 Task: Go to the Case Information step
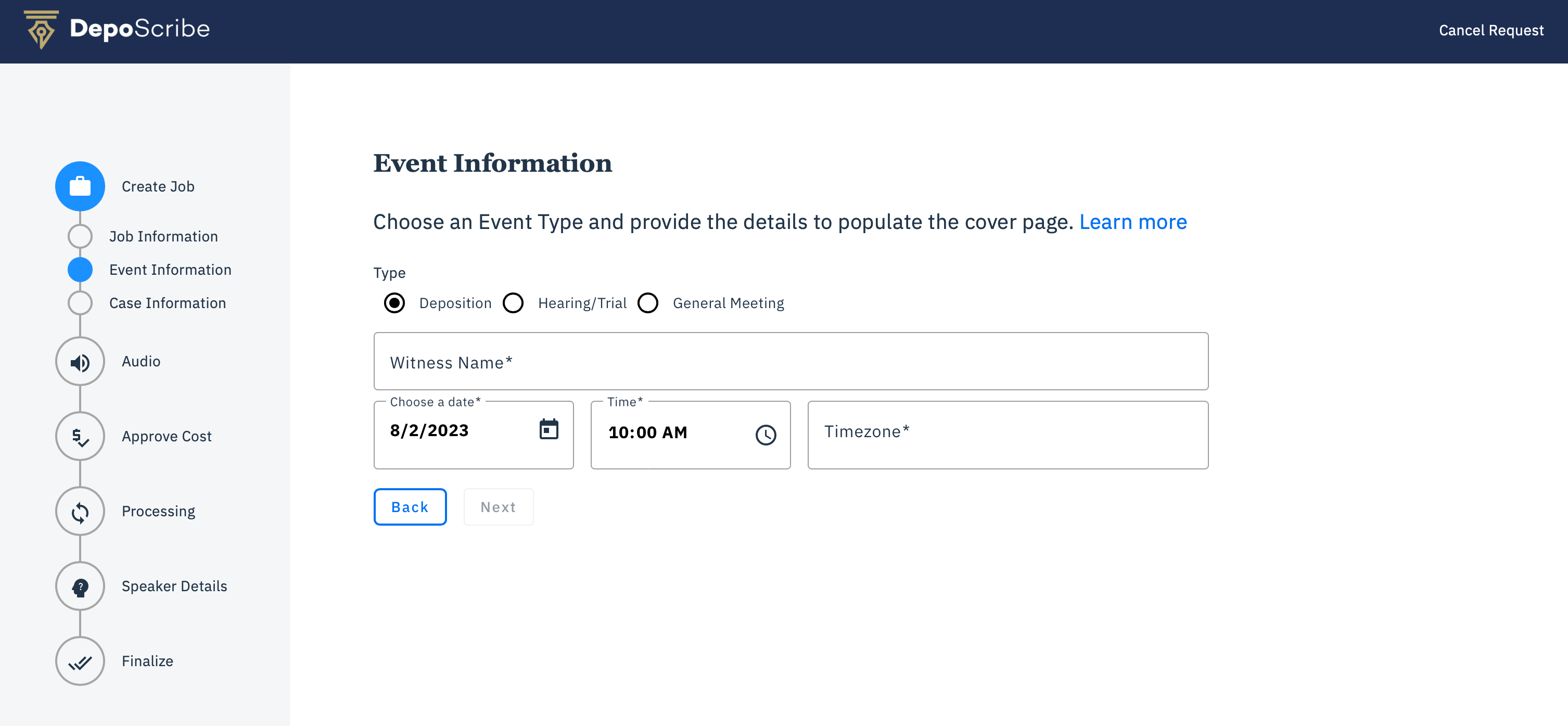point(168,303)
